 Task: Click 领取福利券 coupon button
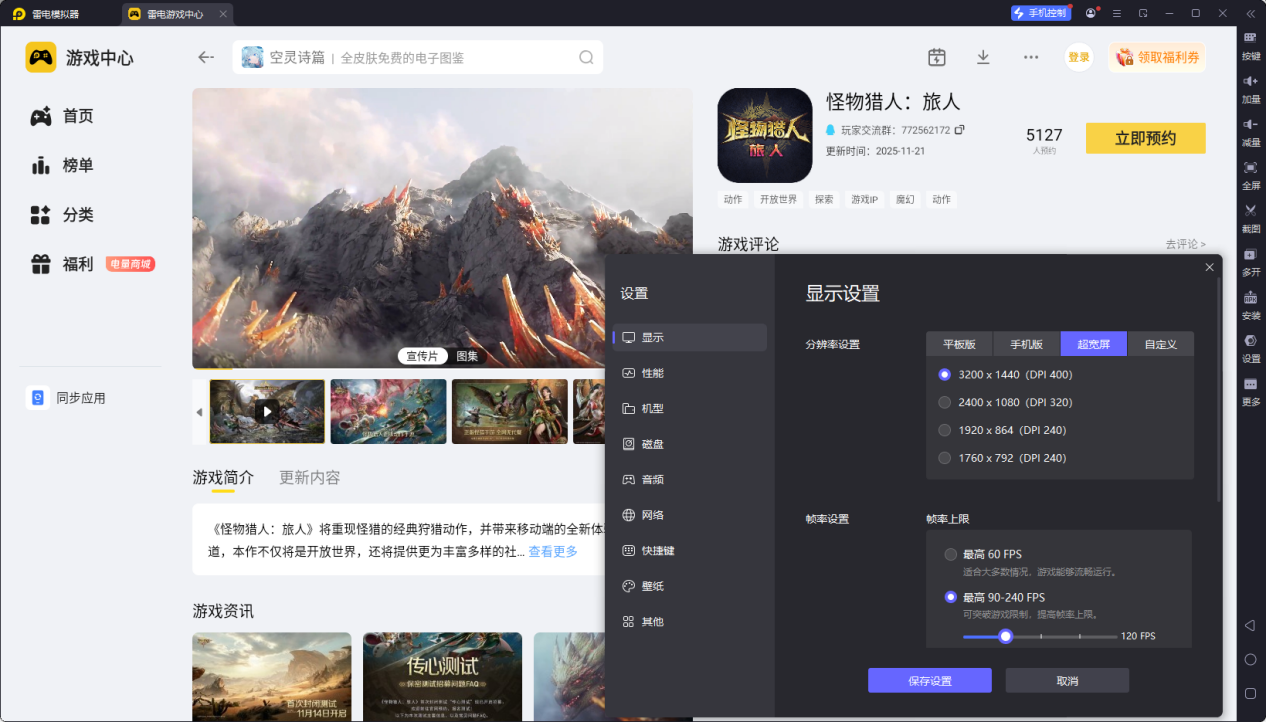[1157, 57]
